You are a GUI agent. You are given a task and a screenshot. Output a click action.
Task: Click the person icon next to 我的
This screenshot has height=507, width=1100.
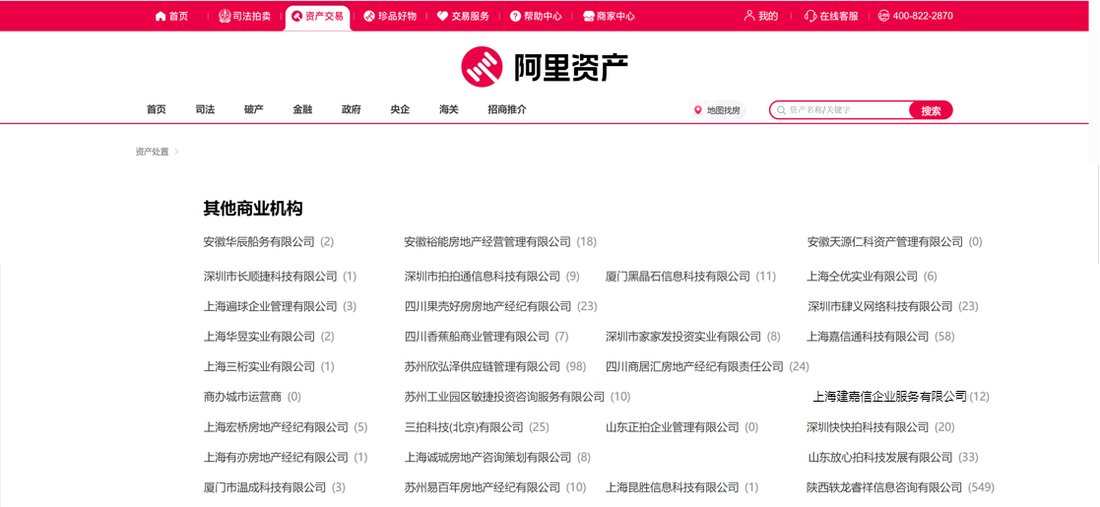click(749, 15)
